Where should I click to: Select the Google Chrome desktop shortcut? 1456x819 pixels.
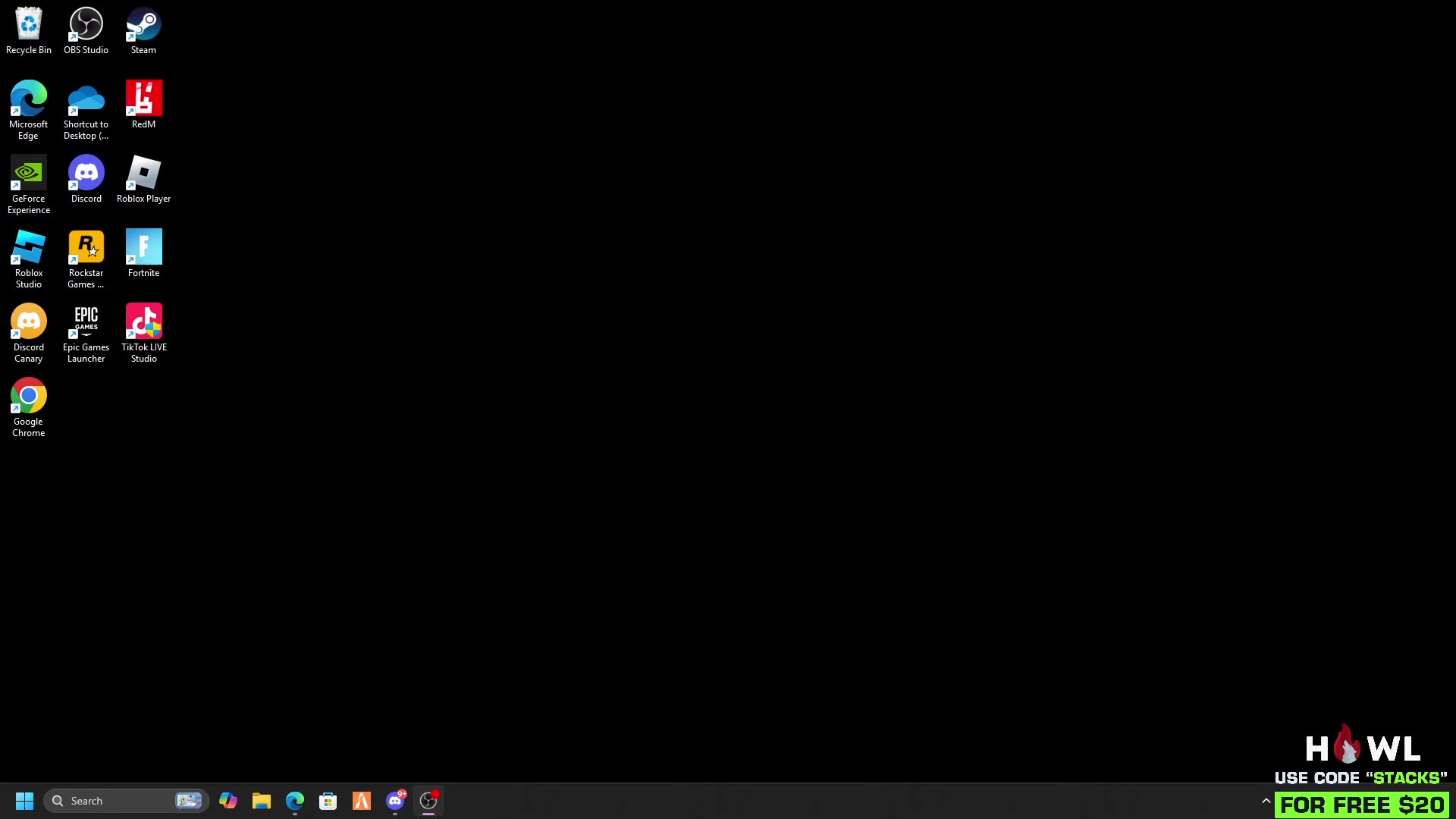pos(28,396)
